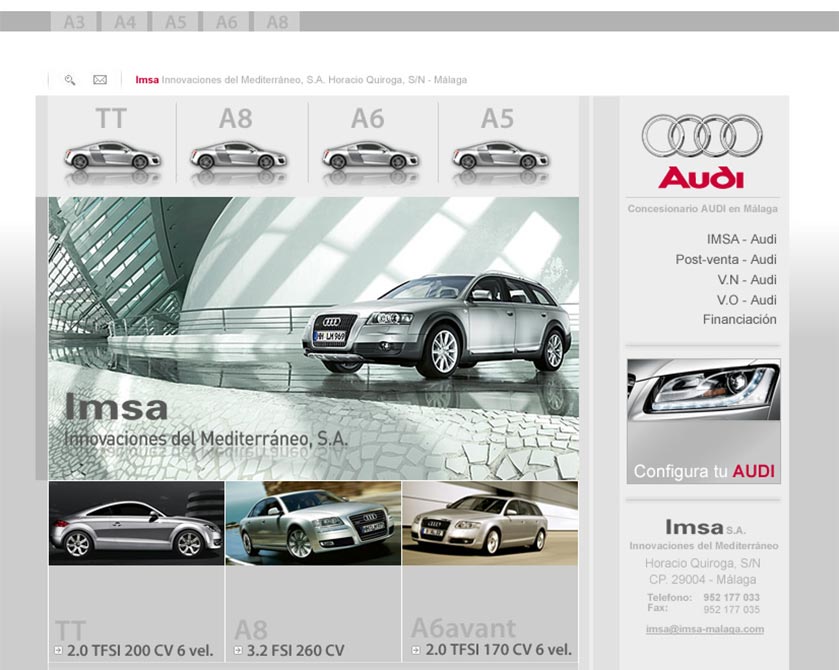839x670 pixels.
Task: Click the headlight image in sidebar
Action: pyautogui.click(x=704, y=390)
